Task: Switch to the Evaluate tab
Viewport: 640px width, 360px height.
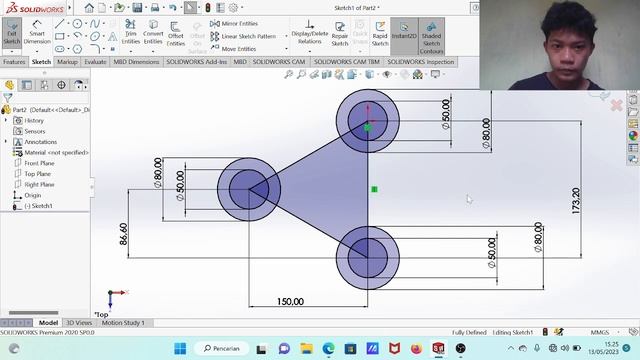Action: click(95, 62)
